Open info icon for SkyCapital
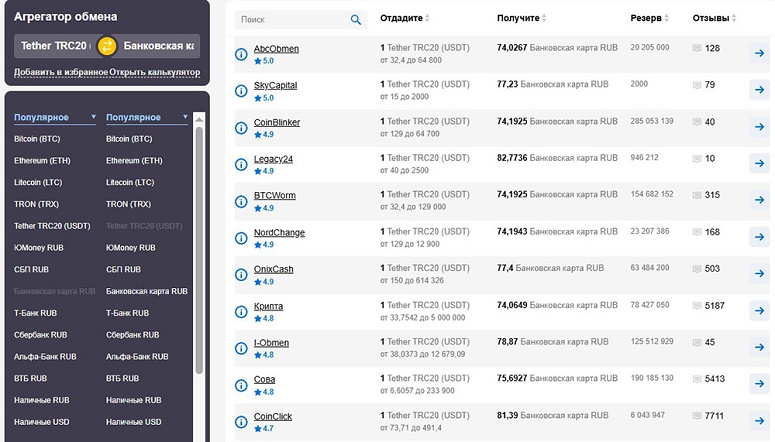This screenshot has width=775, height=442. click(x=241, y=91)
